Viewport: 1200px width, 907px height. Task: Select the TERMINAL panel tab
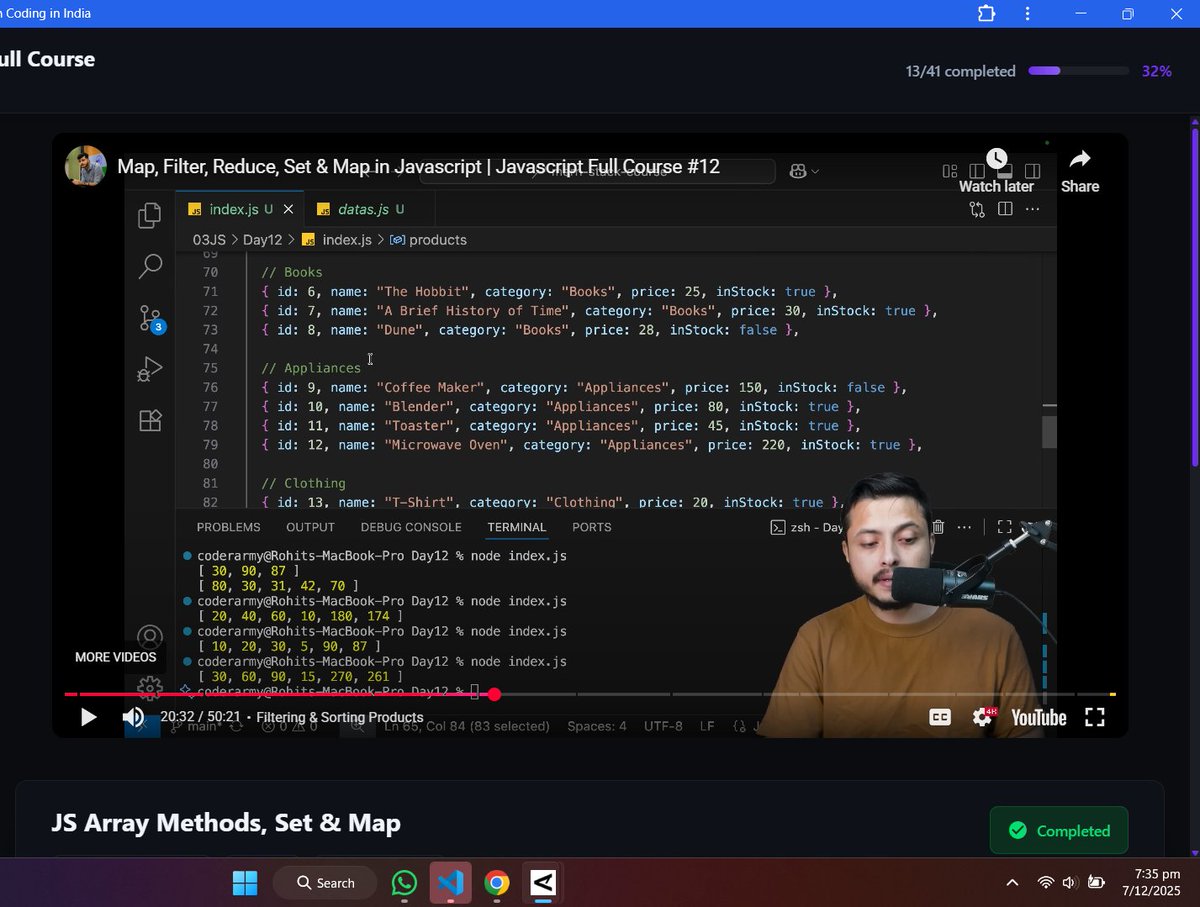tap(517, 527)
